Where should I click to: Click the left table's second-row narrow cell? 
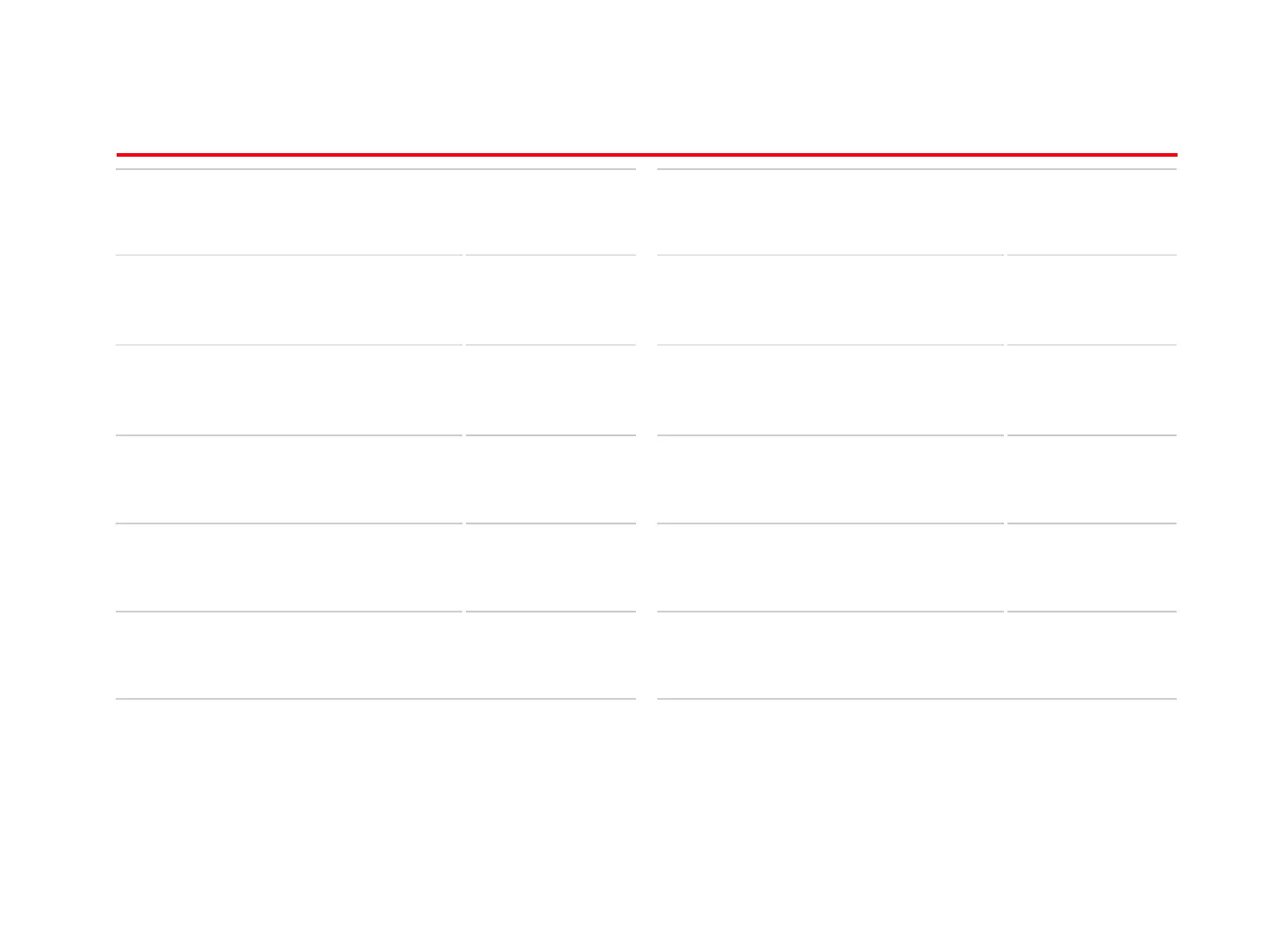(x=550, y=300)
